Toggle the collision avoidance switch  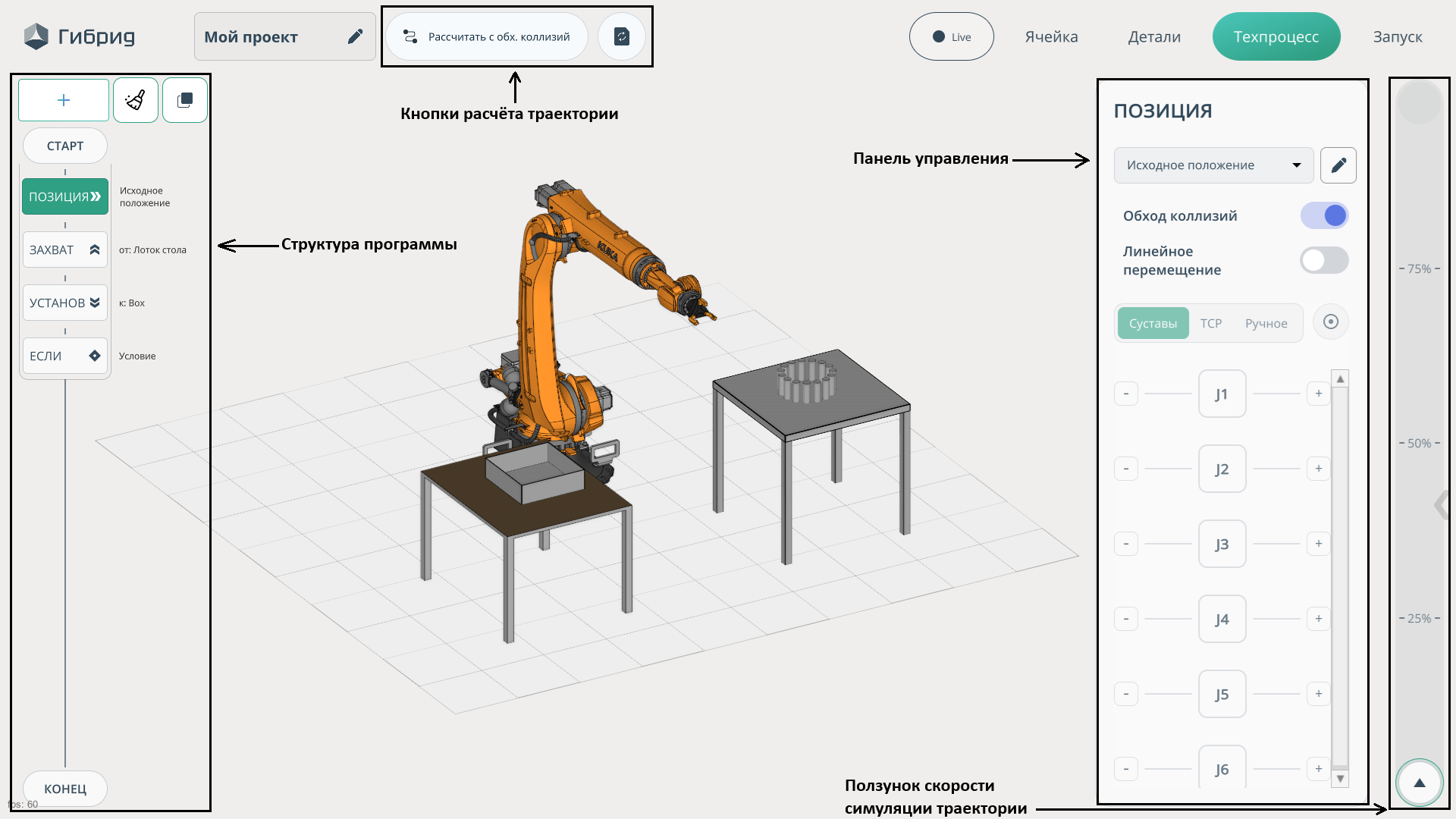[x=1324, y=216]
